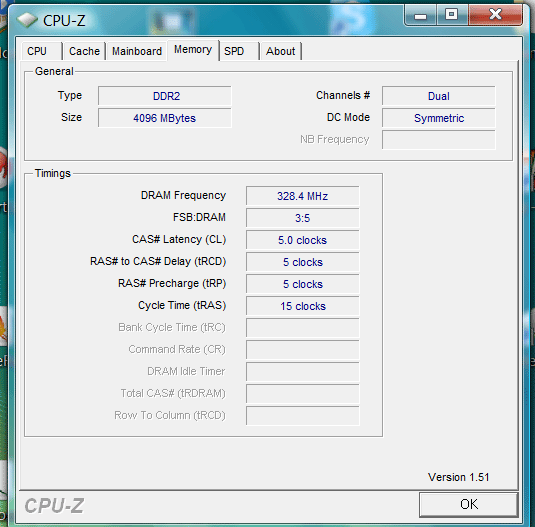Click the Timings group heading
This screenshot has width=535, height=527.
coord(53,173)
